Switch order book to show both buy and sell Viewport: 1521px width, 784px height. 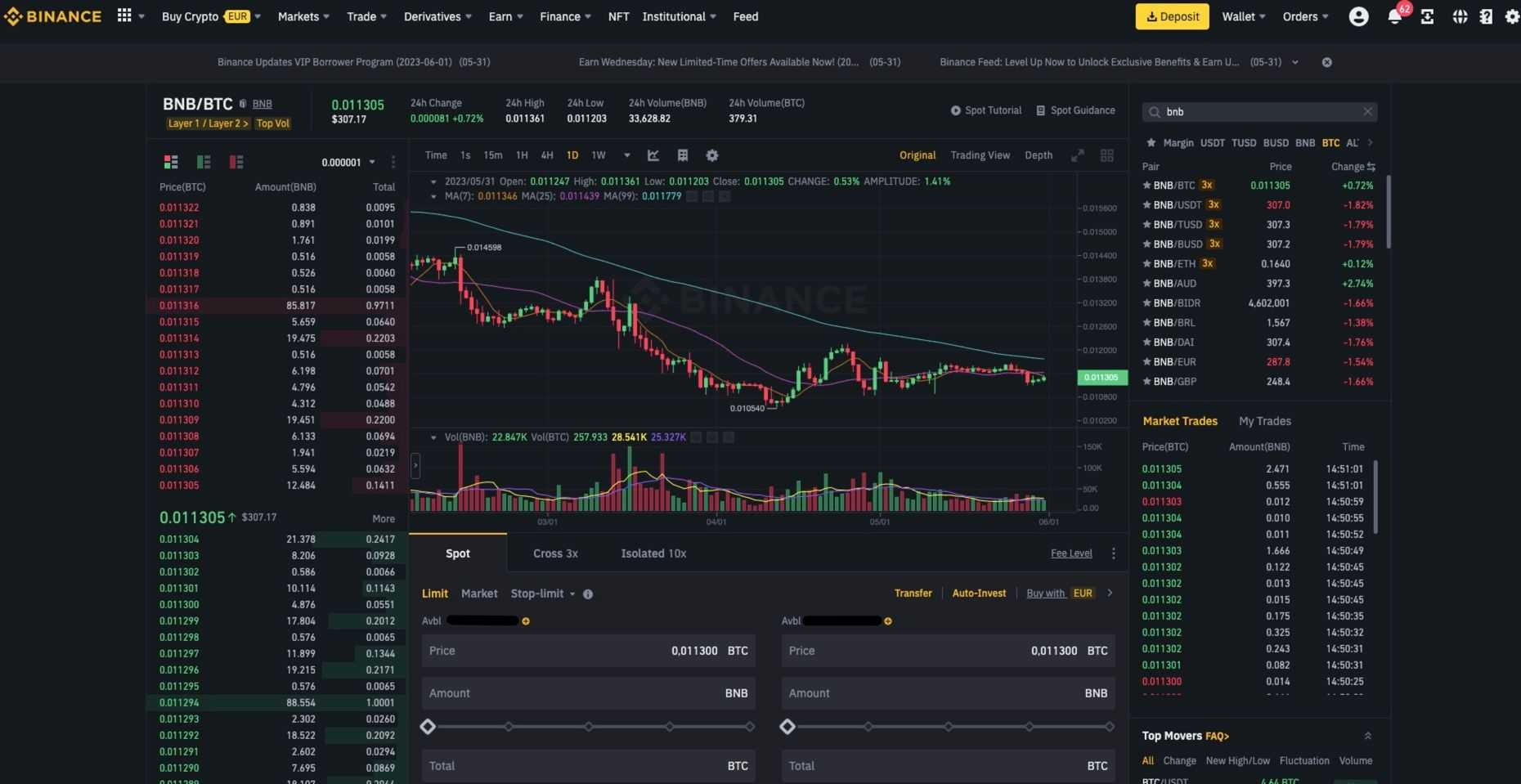[171, 162]
